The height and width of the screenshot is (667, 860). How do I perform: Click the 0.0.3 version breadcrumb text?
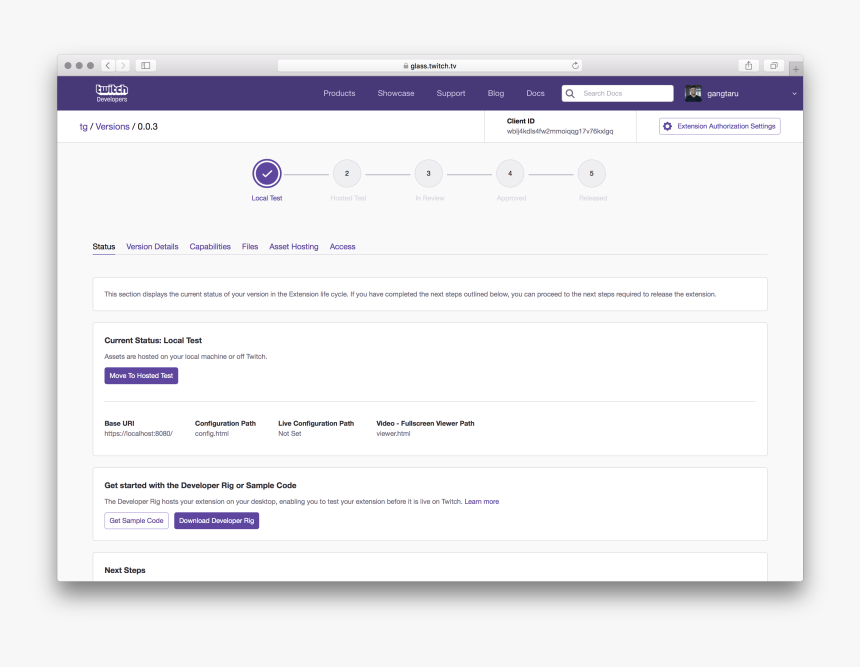[148, 127]
